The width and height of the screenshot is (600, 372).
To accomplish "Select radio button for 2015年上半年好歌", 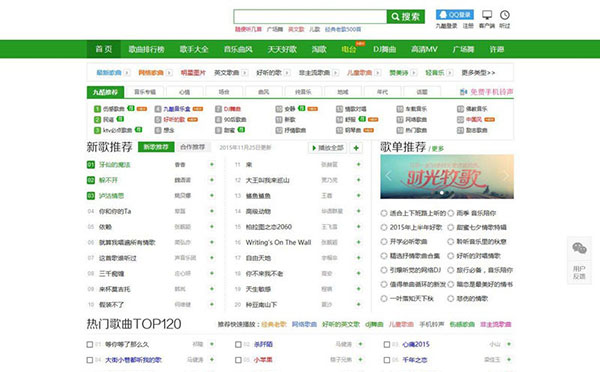I will [384, 227].
